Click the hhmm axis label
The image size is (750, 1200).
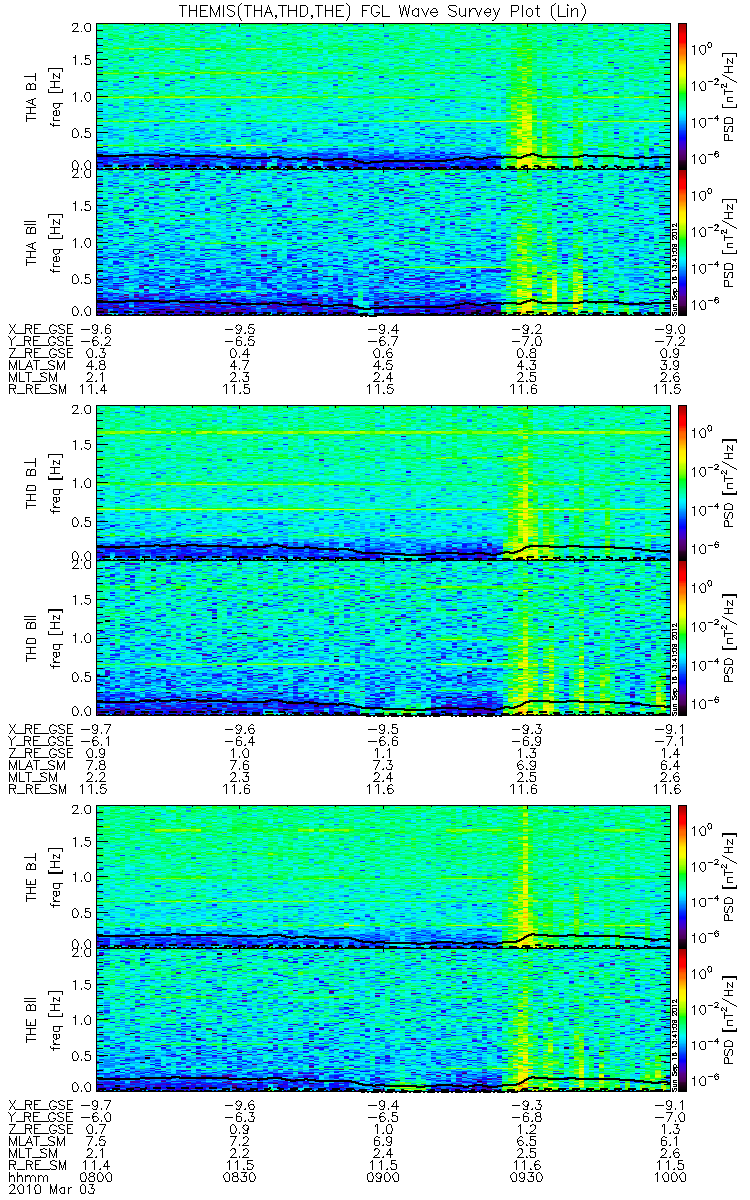tap(24, 1178)
